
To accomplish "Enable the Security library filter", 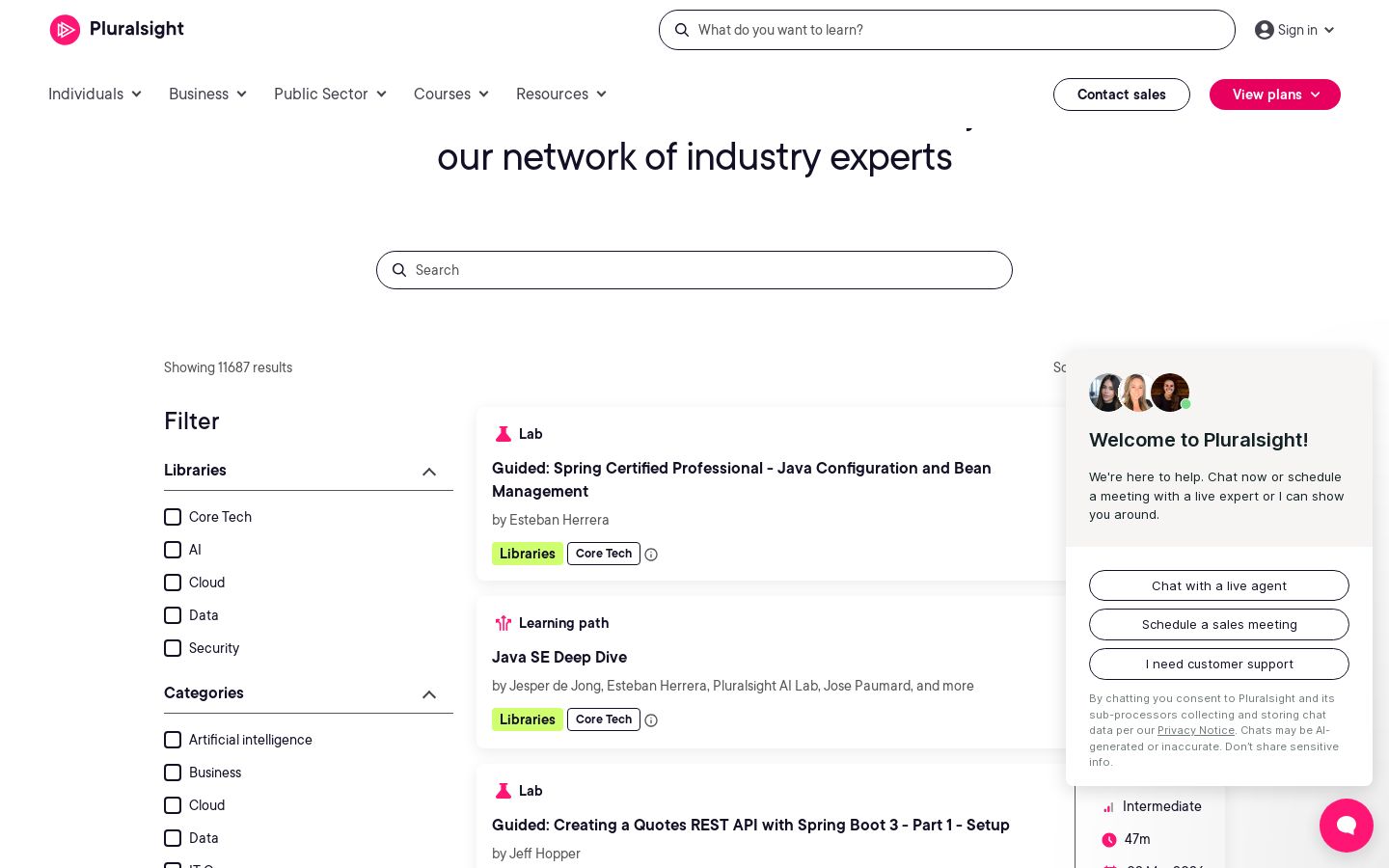I will point(173,648).
